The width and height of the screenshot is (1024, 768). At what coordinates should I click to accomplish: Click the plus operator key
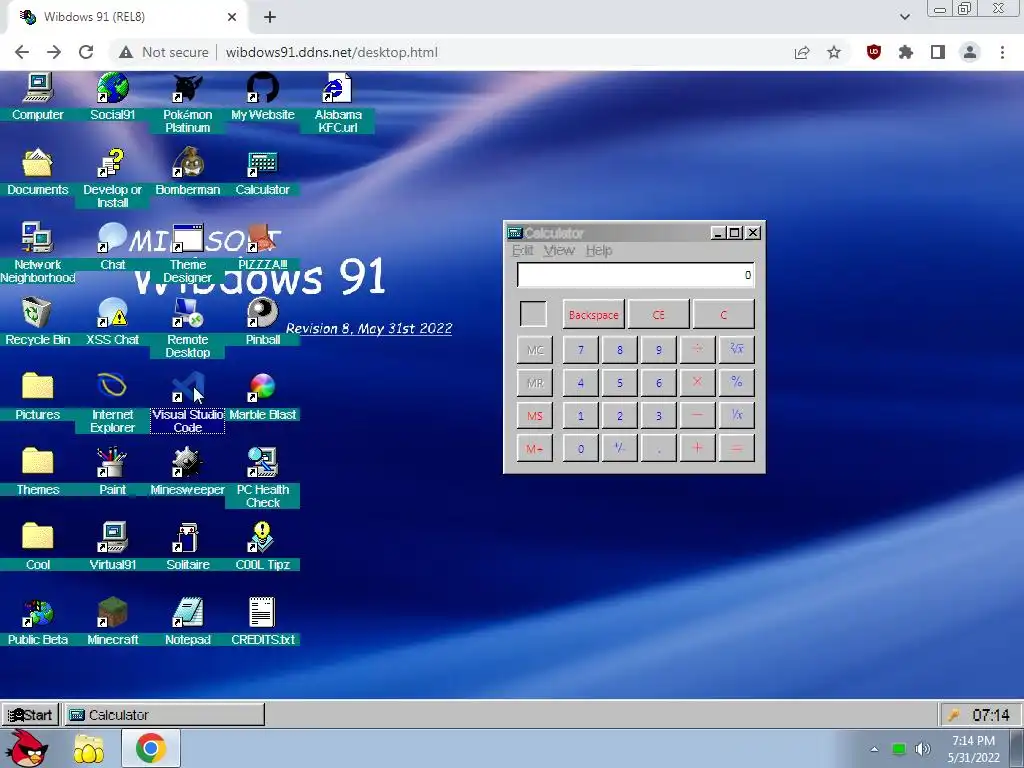[697, 449]
